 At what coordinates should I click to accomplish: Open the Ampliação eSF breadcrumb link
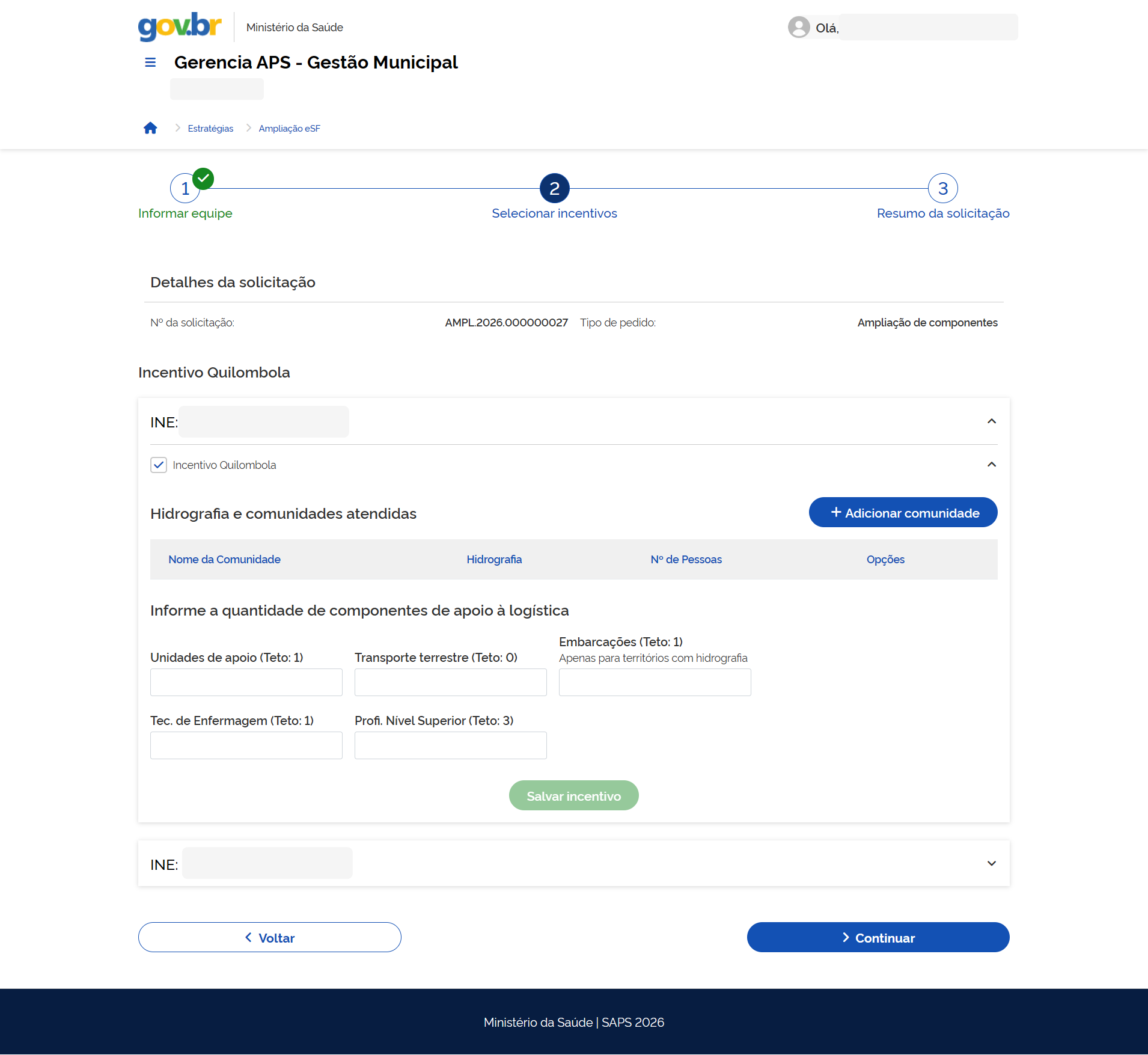289,129
